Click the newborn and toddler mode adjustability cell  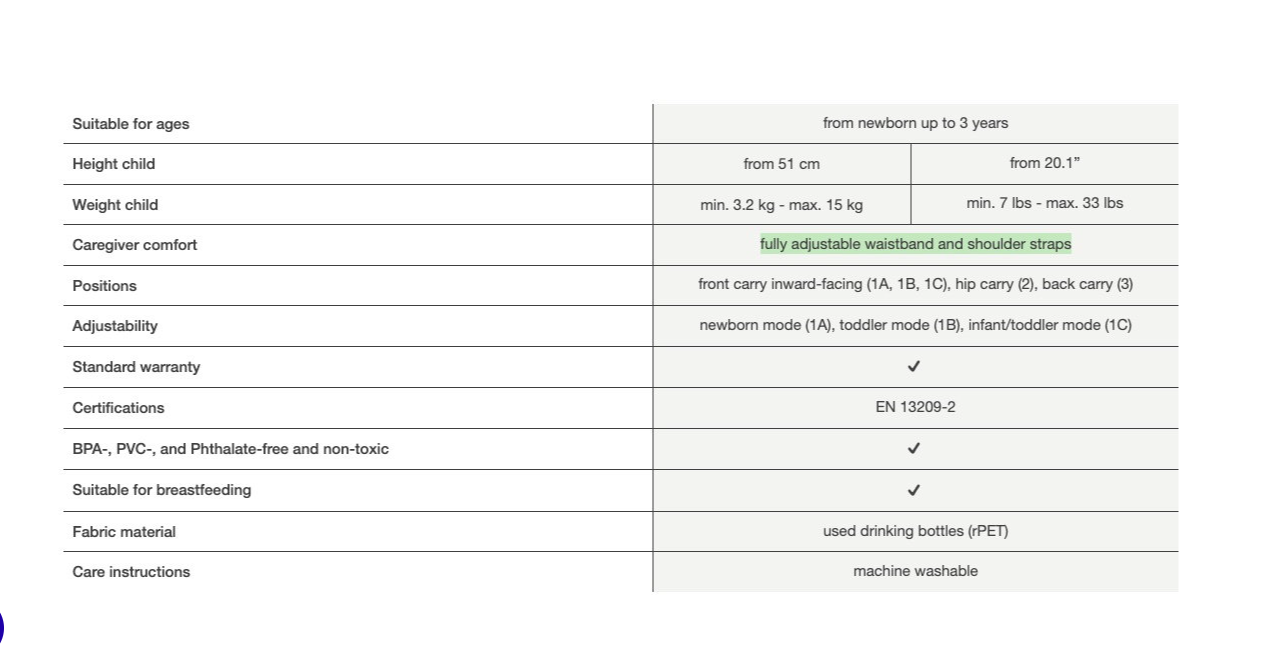915,325
